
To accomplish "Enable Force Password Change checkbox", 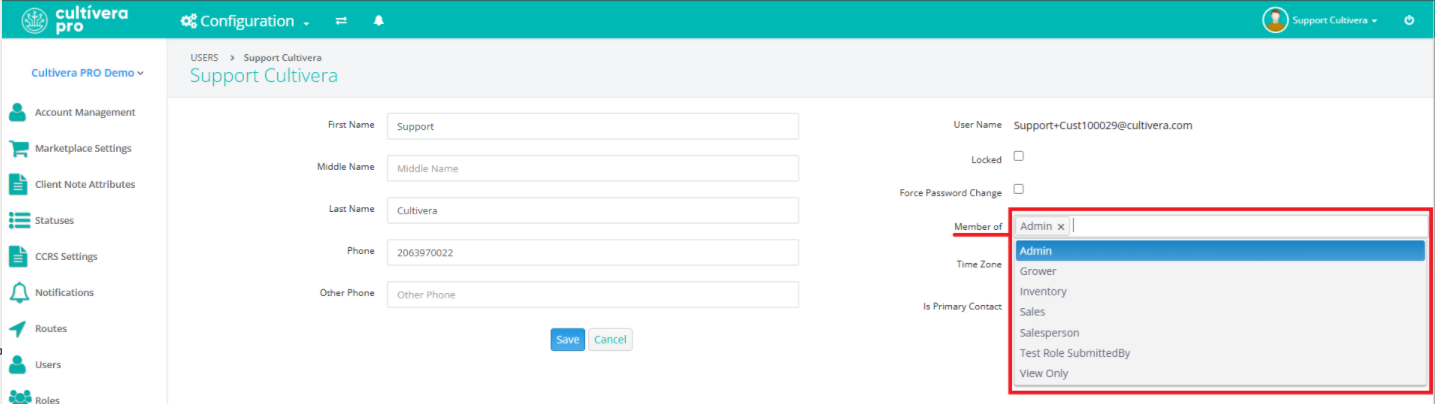I will point(1018,188).
